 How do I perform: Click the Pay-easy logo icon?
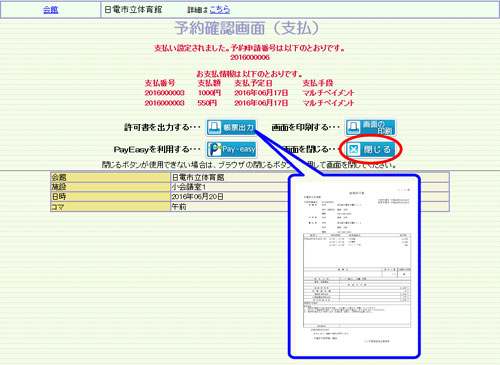point(214,149)
